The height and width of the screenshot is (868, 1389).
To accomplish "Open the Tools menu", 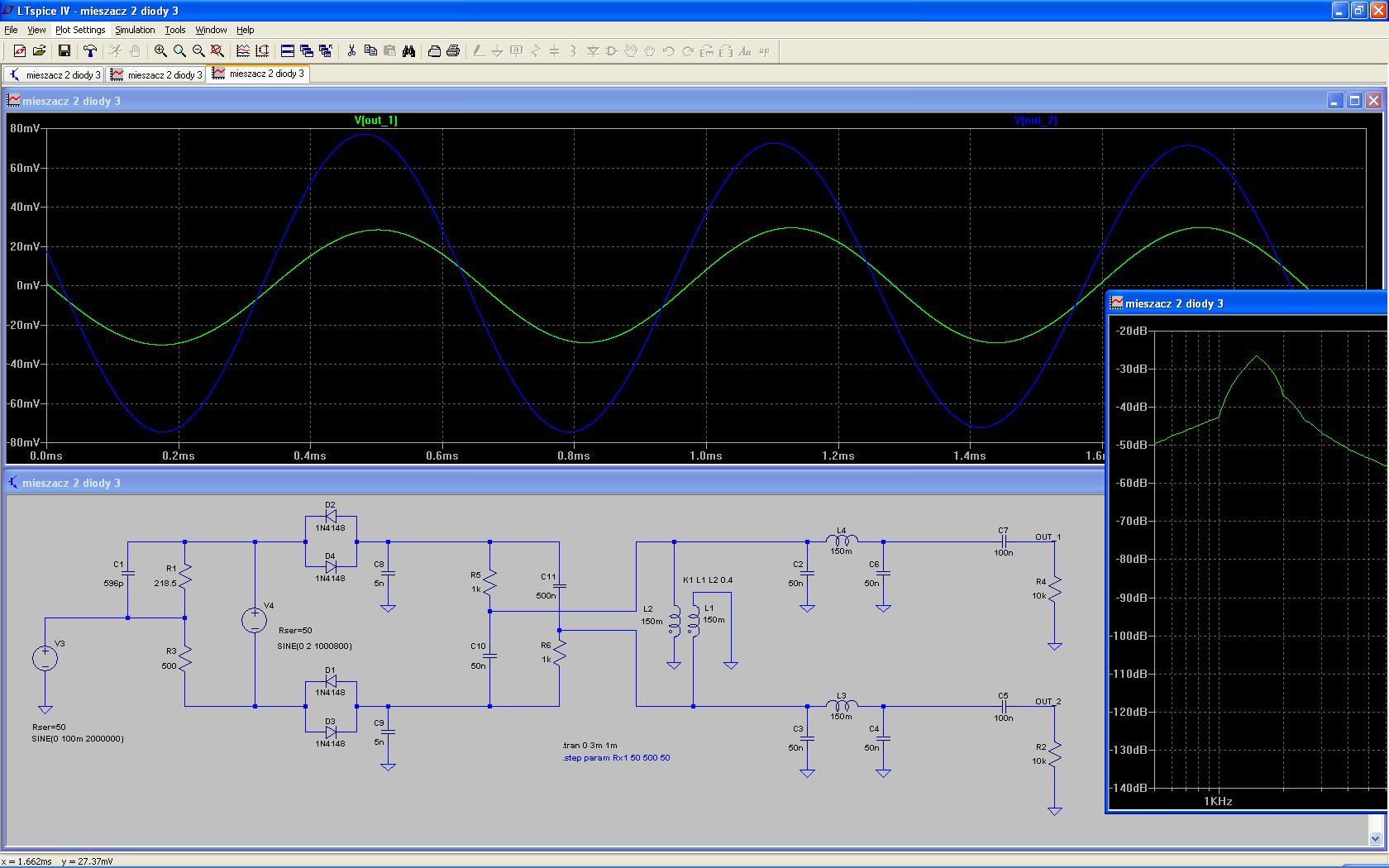I will pos(175,30).
